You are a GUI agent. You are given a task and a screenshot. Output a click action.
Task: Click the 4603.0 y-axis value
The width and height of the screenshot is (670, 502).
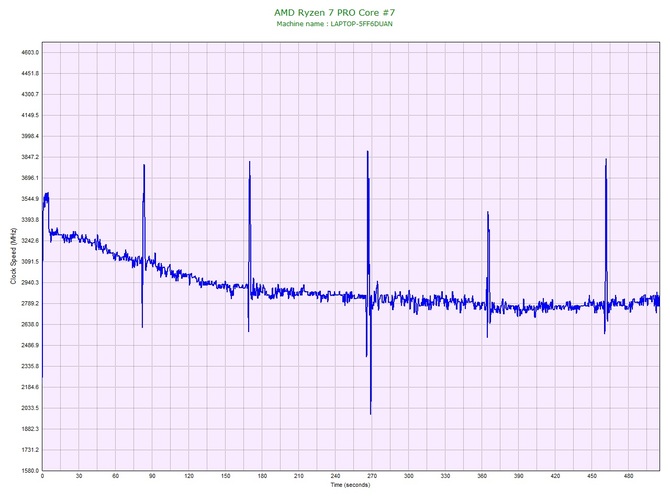click(x=30, y=53)
